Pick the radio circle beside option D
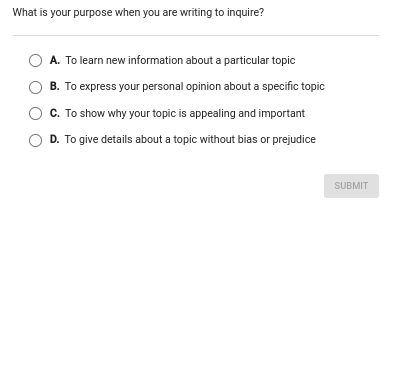This screenshot has width=407, height=366. click(35, 140)
